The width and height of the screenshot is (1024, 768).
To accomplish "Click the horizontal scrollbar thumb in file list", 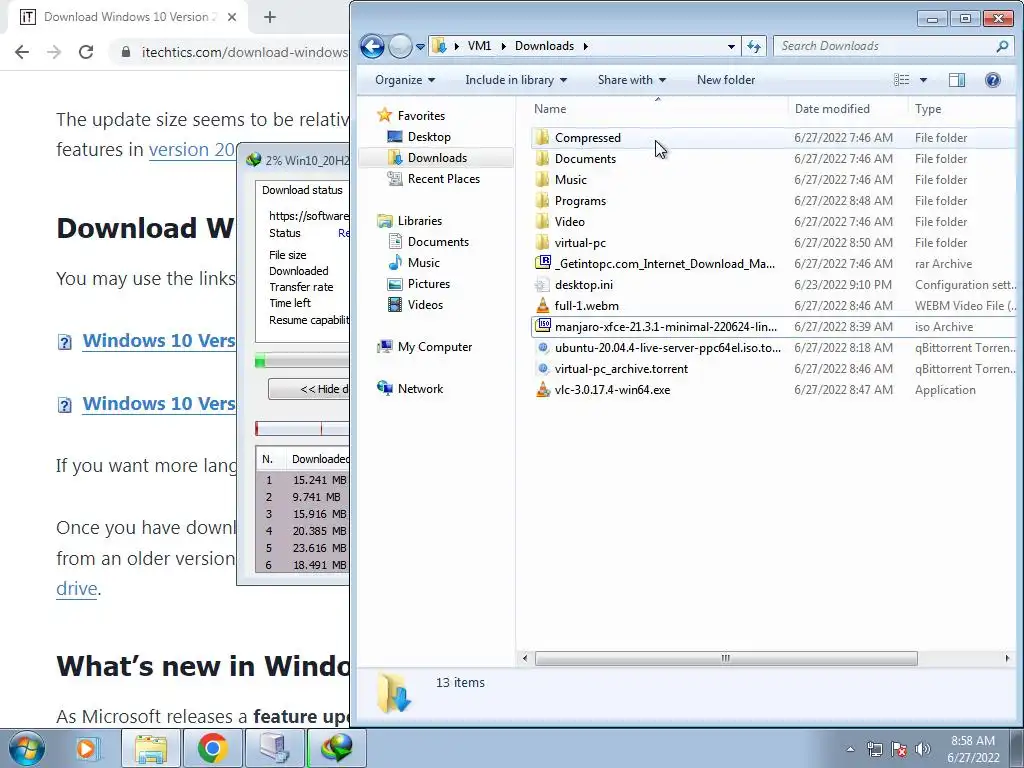I will (726, 658).
